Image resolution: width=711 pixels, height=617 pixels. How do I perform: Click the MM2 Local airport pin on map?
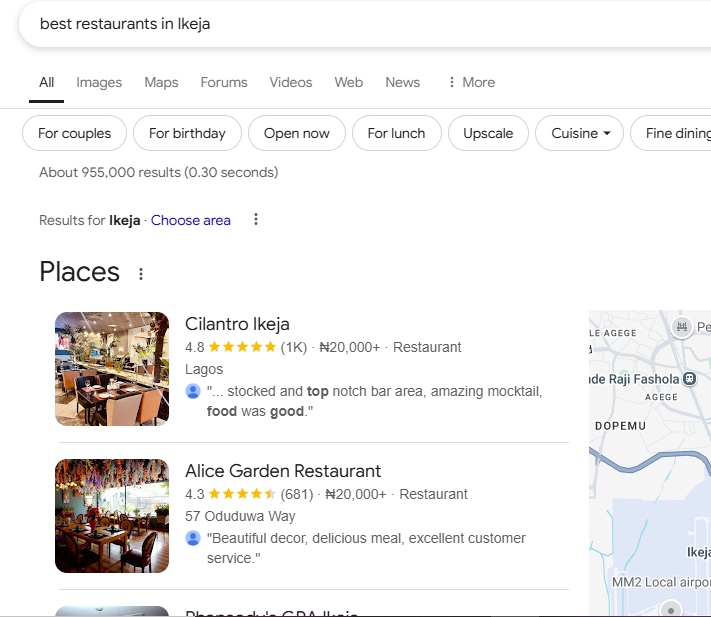[x=671, y=607]
